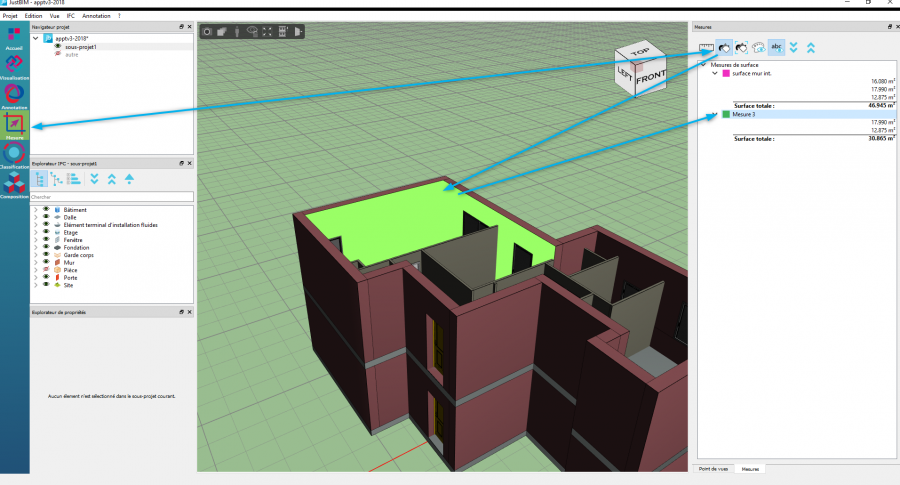Click the list view icon in IFC explorer
The image size is (900, 485).
pyautogui.click(x=74, y=179)
